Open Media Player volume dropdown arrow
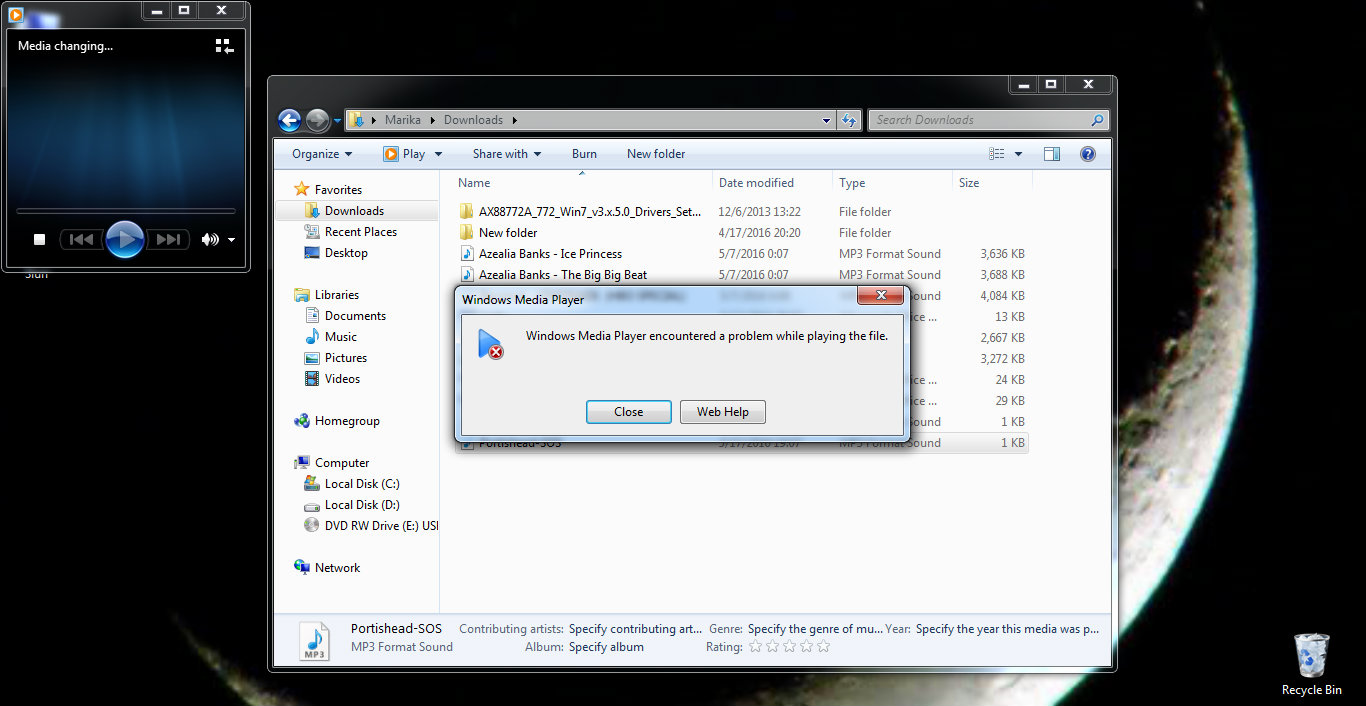Viewport: 1366px width, 706px height. 232,240
